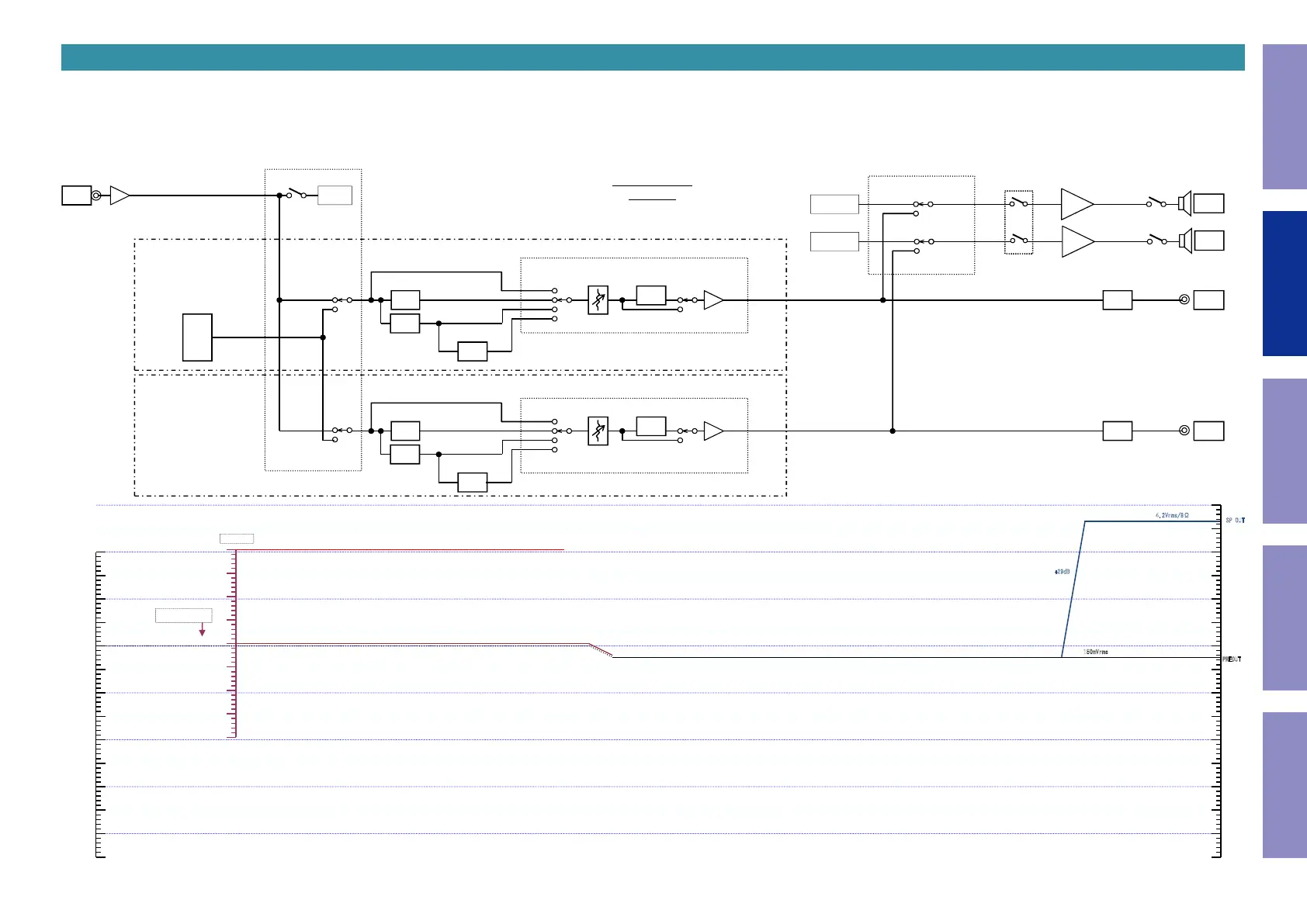The width and height of the screenshot is (1307, 924).
Task: Select the dark blue side tab
Action: (1284, 283)
